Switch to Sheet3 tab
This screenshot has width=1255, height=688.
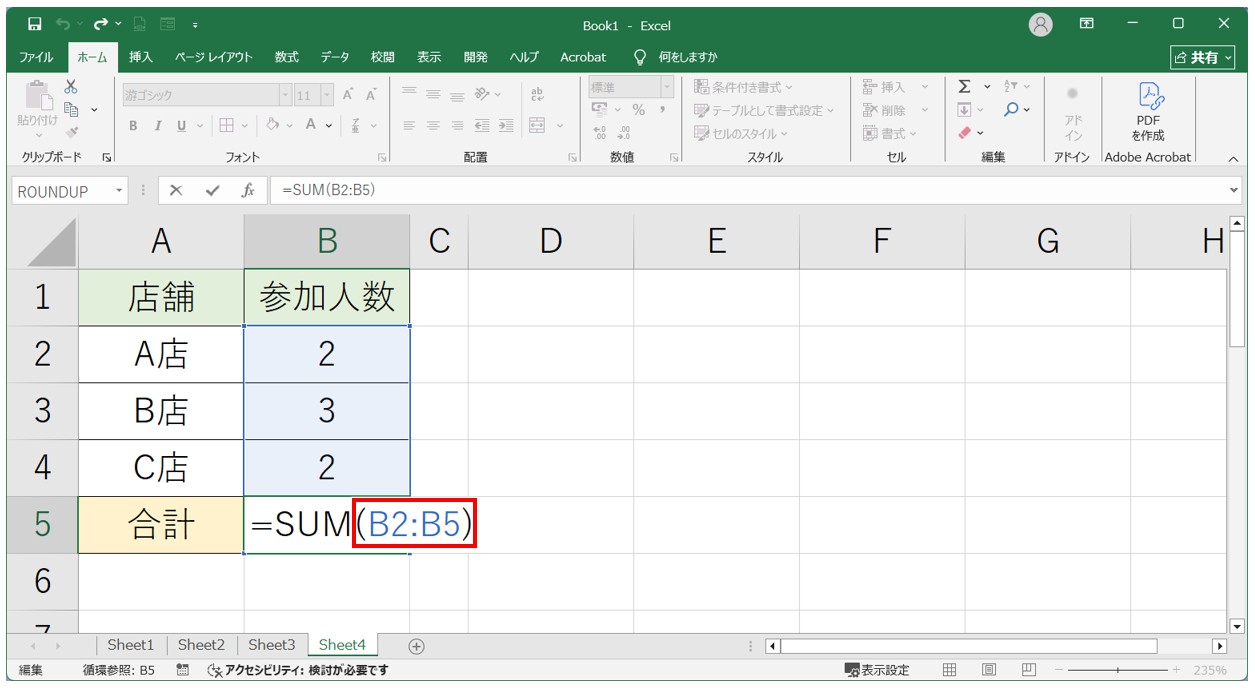[272, 645]
